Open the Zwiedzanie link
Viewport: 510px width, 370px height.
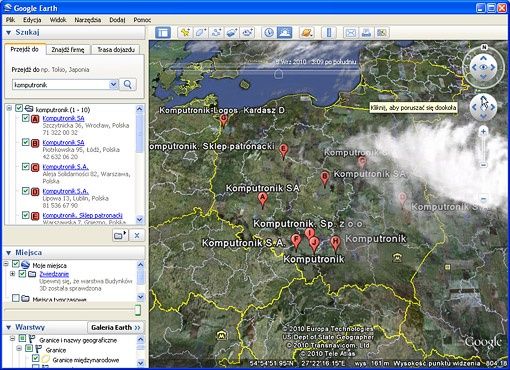(x=54, y=274)
